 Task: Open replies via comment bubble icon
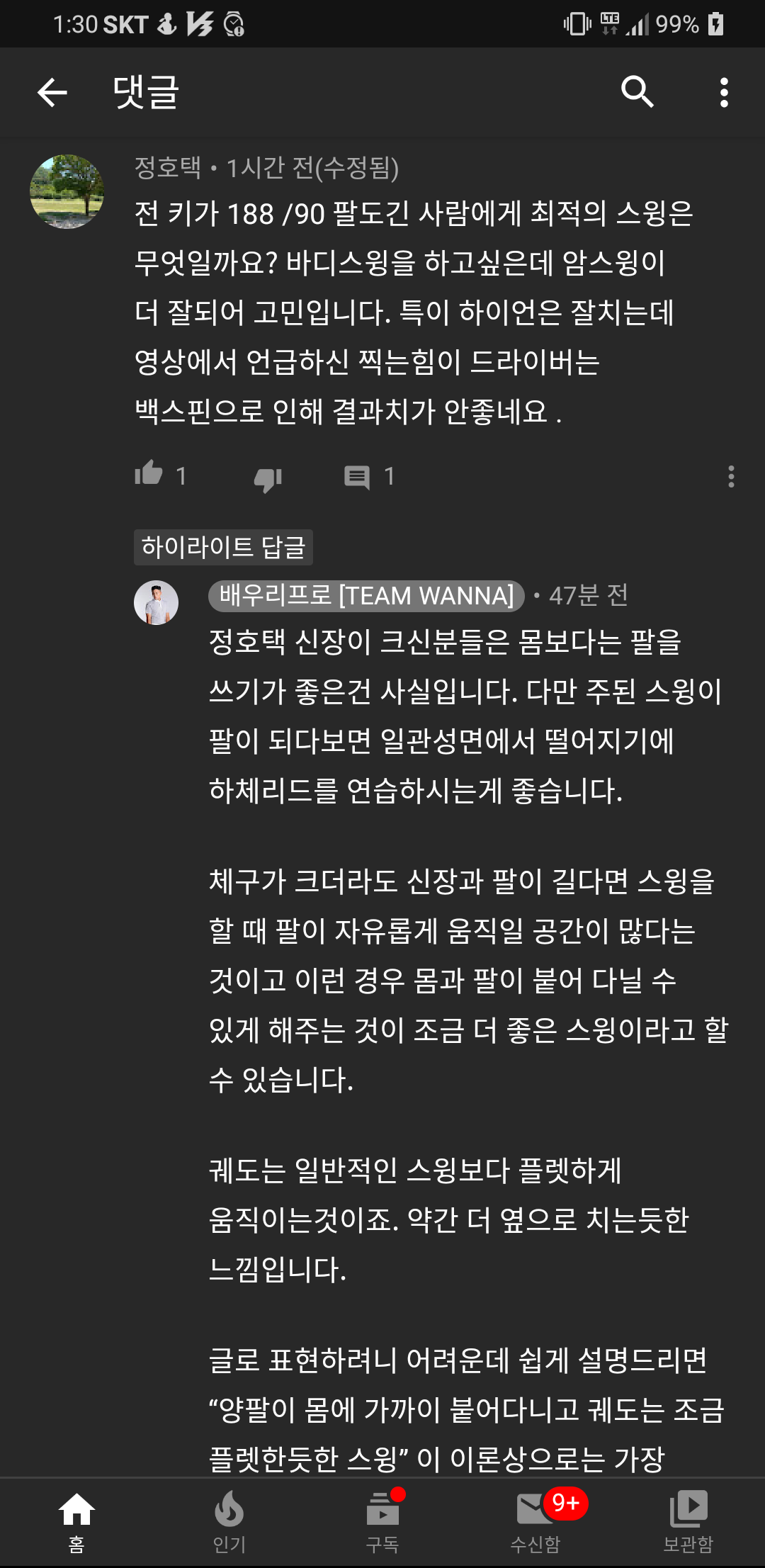point(357,477)
